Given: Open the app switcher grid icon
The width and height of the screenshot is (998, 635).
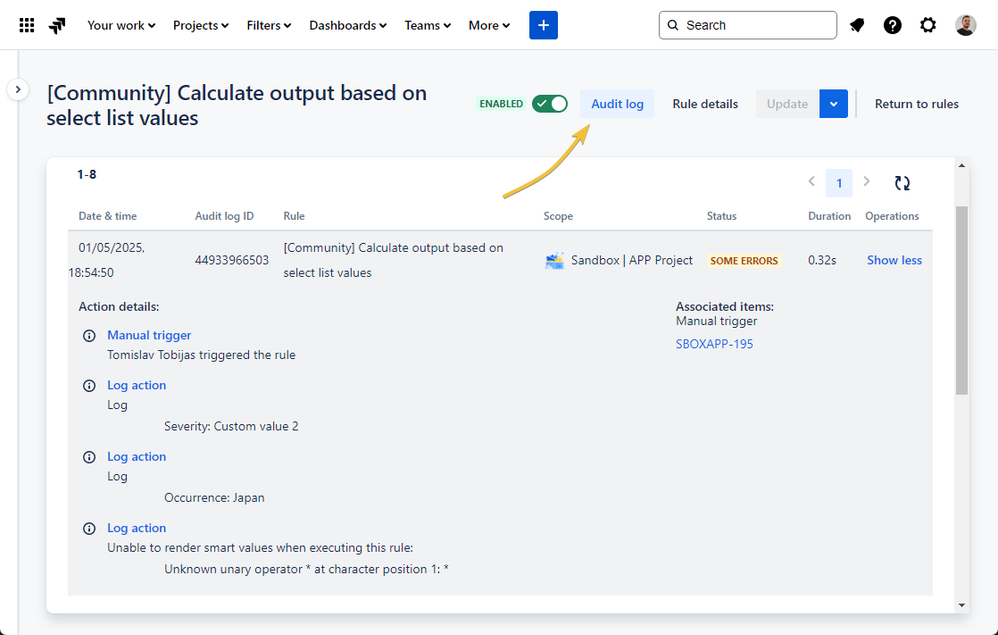Looking at the screenshot, I should click(x=27, y=25).
